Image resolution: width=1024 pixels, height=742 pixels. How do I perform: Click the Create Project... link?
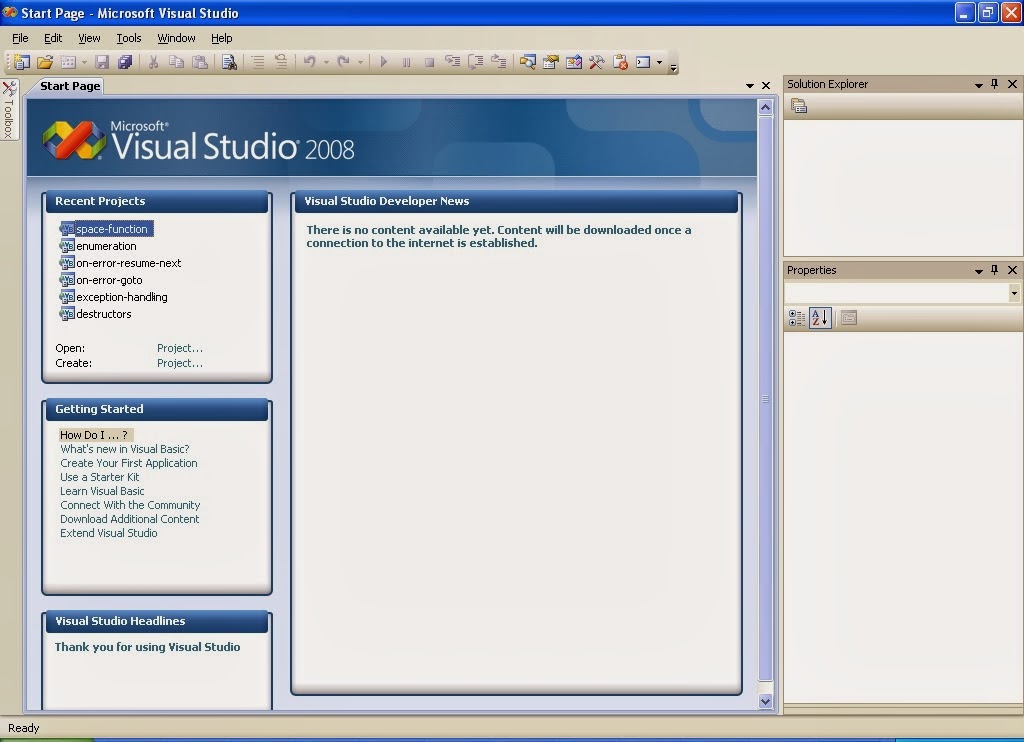180,363
